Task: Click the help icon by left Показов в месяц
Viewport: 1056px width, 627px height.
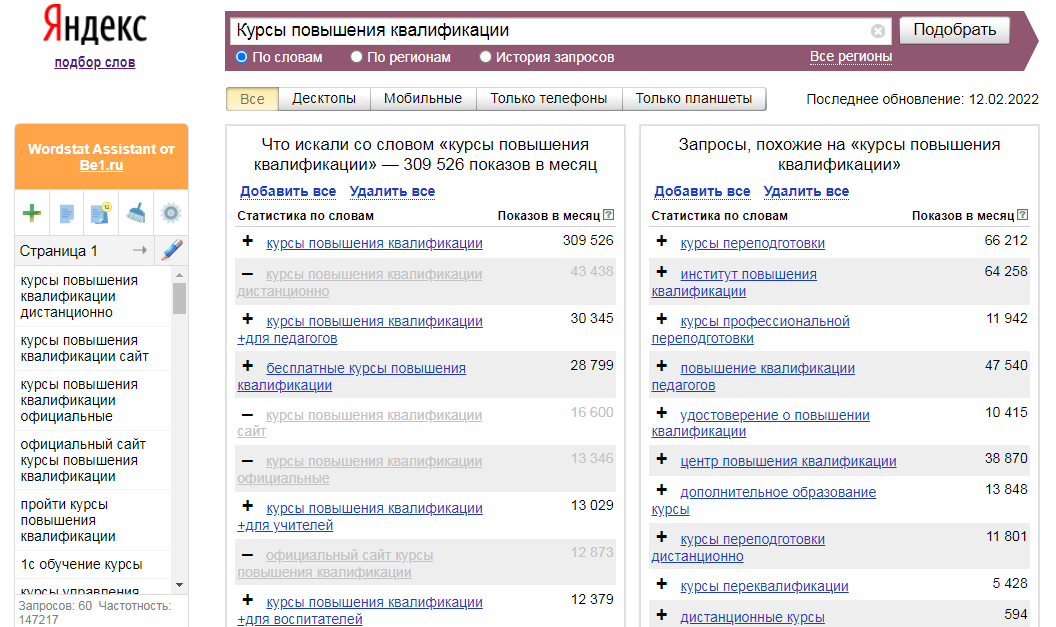Action: 609,215
